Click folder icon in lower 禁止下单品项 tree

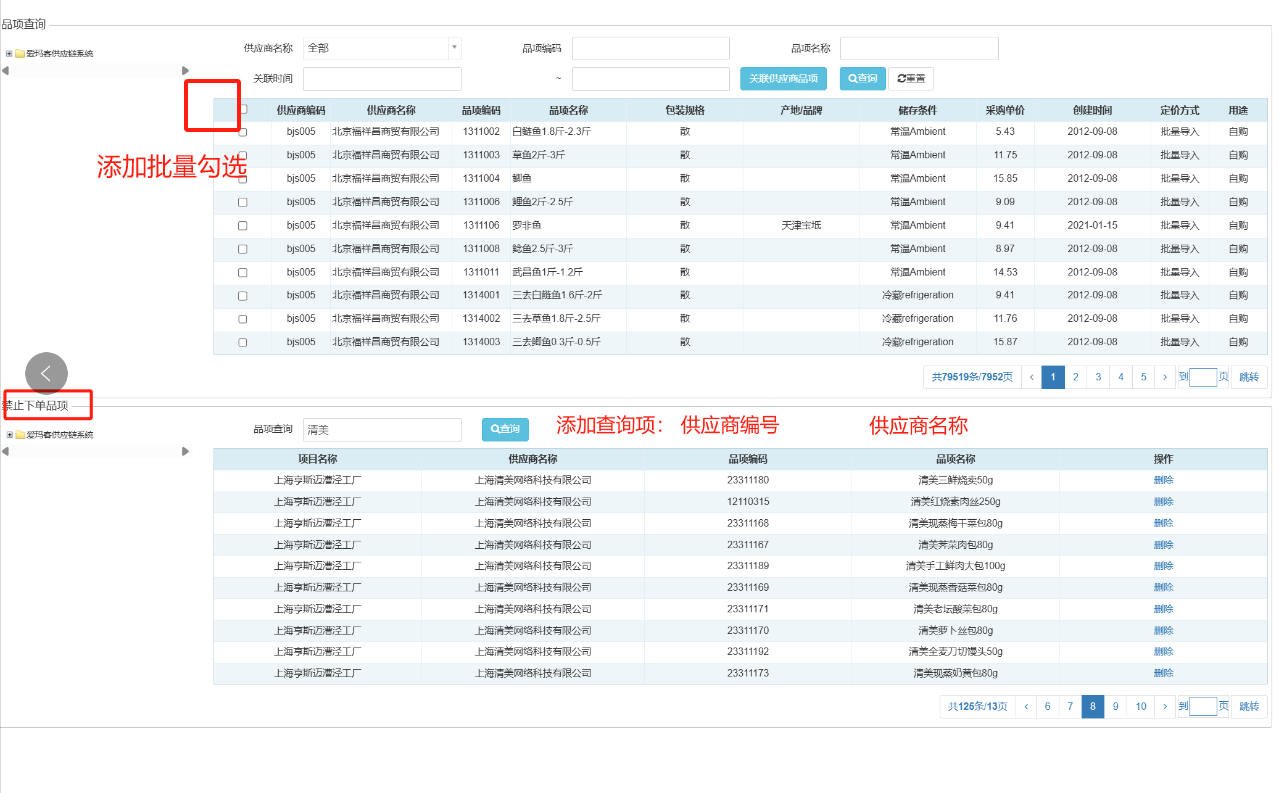click(20, 434)
